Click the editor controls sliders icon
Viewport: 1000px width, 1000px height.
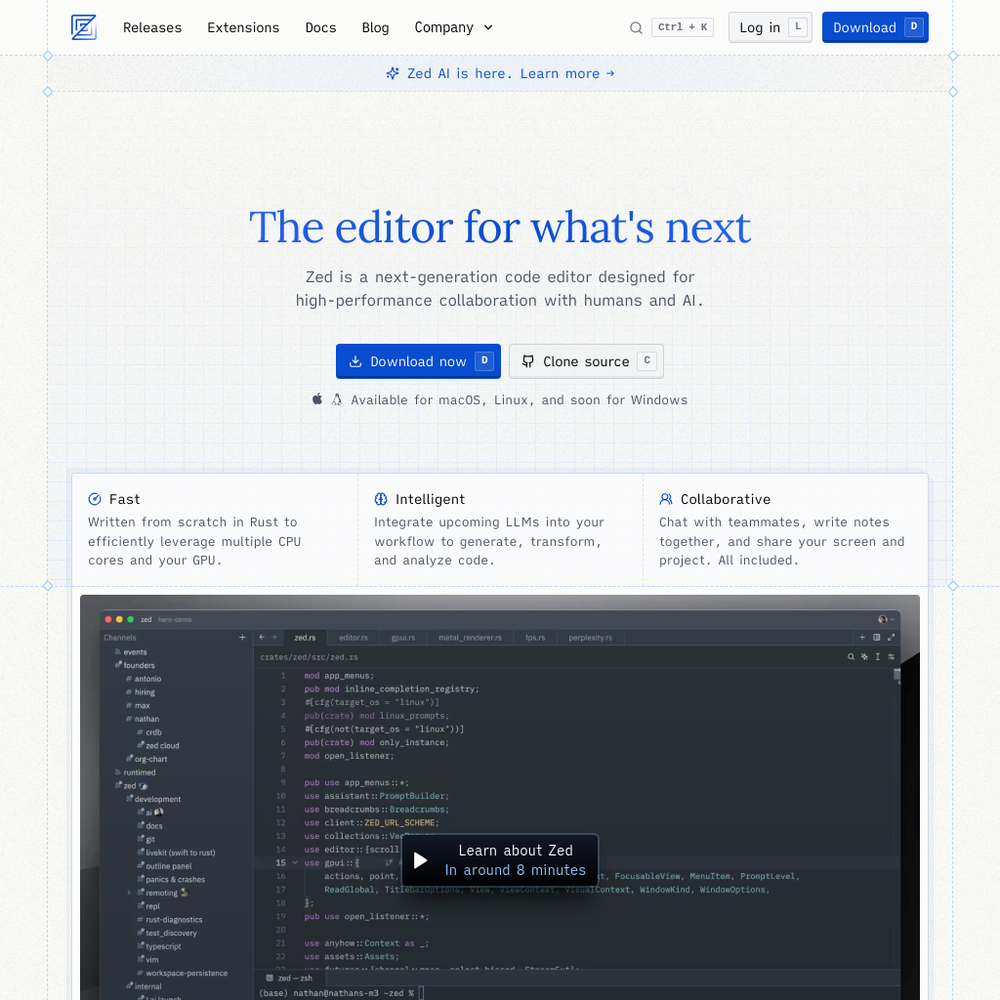[x=891, y=656]
